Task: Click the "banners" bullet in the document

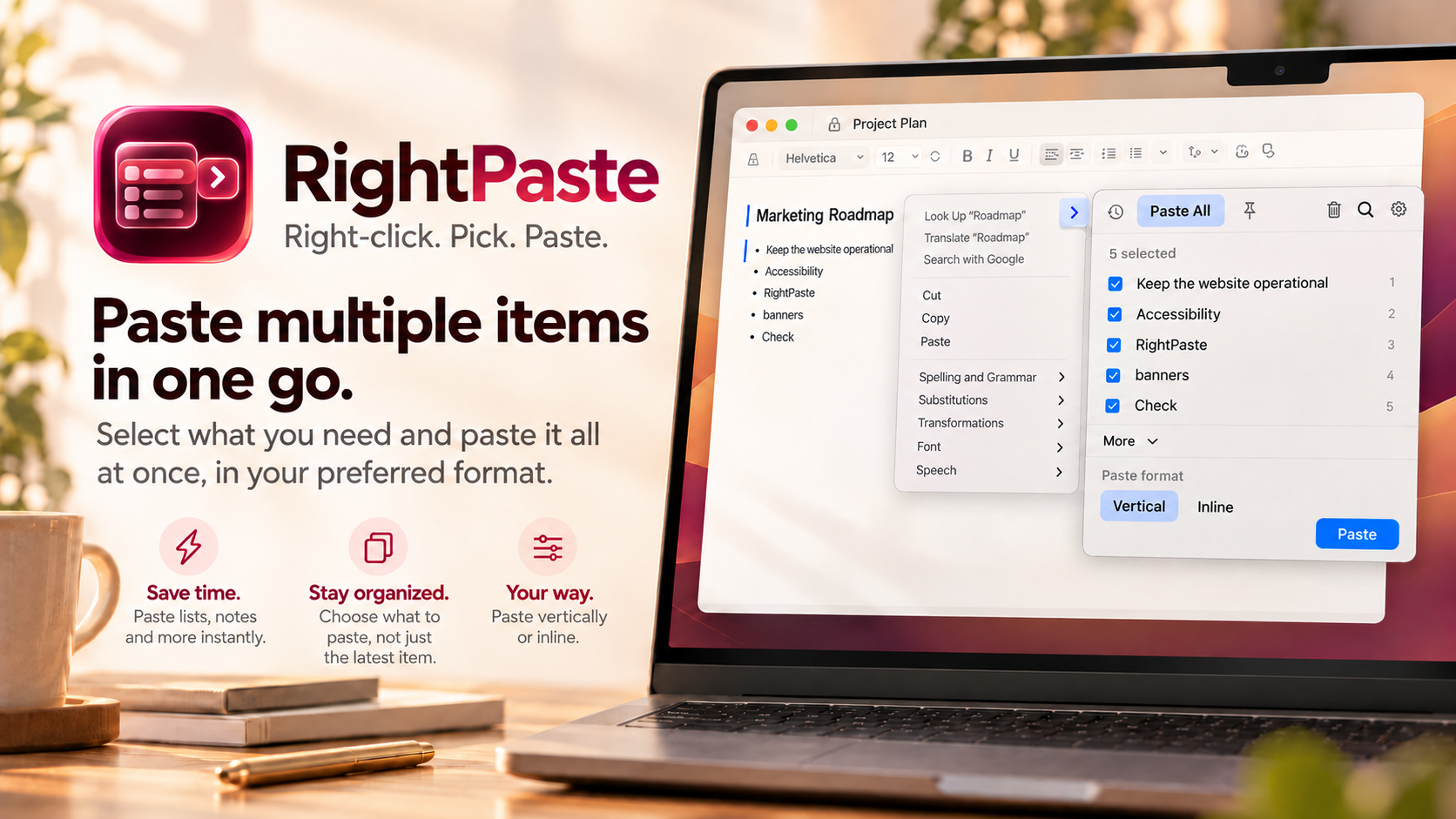Action: point(783,315)
